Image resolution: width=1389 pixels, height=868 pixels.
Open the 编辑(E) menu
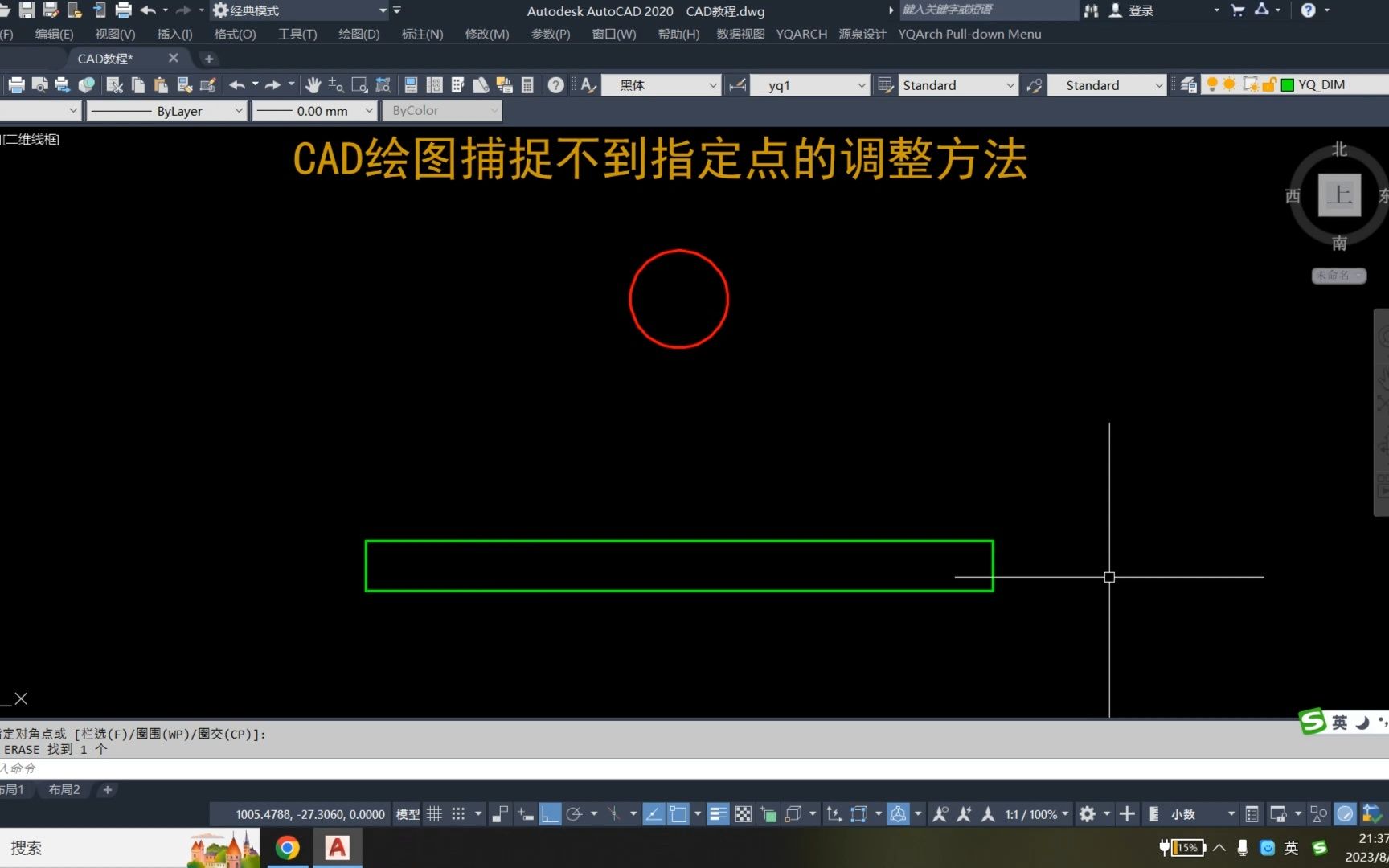tap(54, 34)
